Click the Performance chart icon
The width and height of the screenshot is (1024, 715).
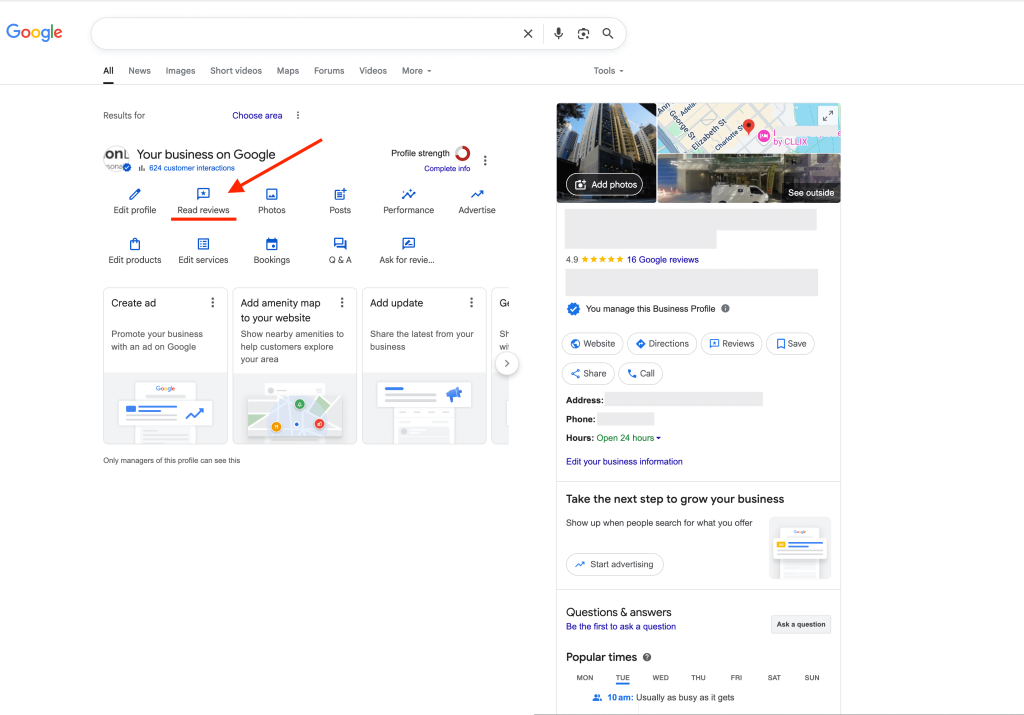tap(408, 194)
